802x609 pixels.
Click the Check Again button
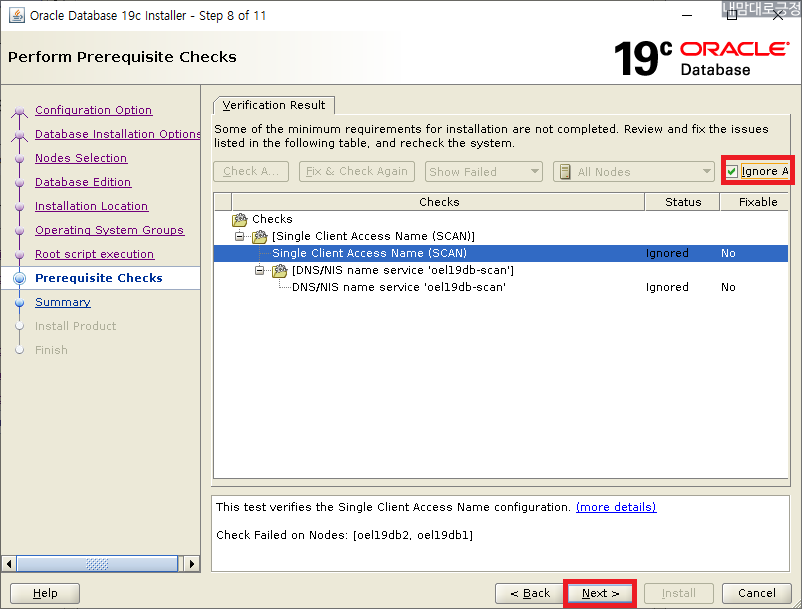(x=251, y=171)
